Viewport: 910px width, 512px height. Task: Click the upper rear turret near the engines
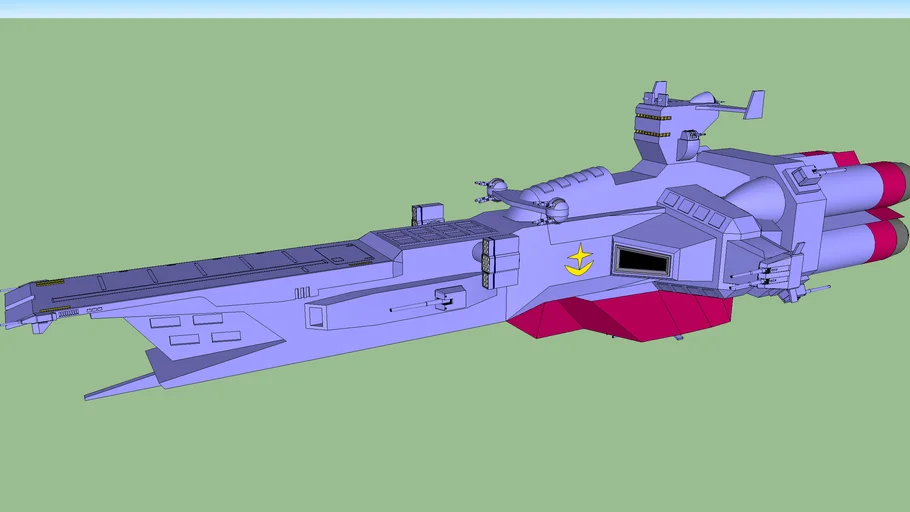click(x=805, y=175)
